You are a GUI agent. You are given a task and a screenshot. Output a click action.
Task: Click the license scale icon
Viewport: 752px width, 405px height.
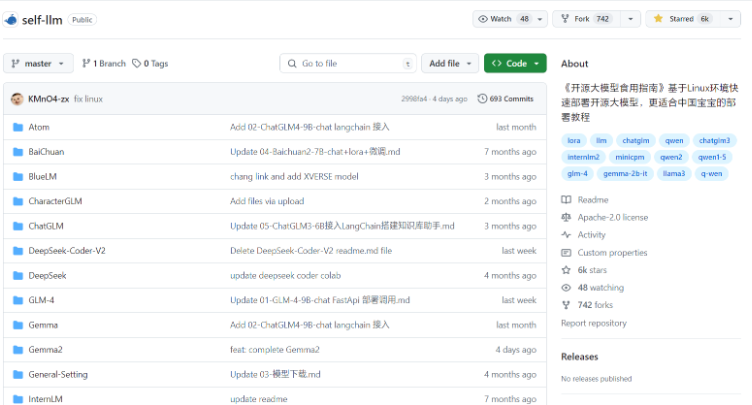coord(566,217)
